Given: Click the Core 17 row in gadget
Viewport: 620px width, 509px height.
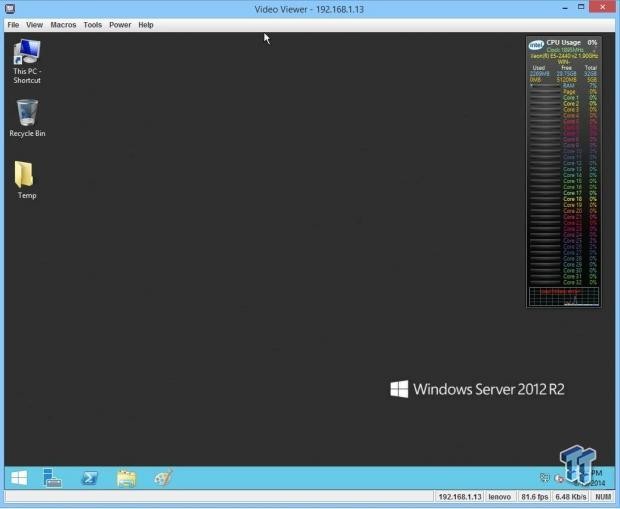Looking at the screenshot, I should [563, 193].
